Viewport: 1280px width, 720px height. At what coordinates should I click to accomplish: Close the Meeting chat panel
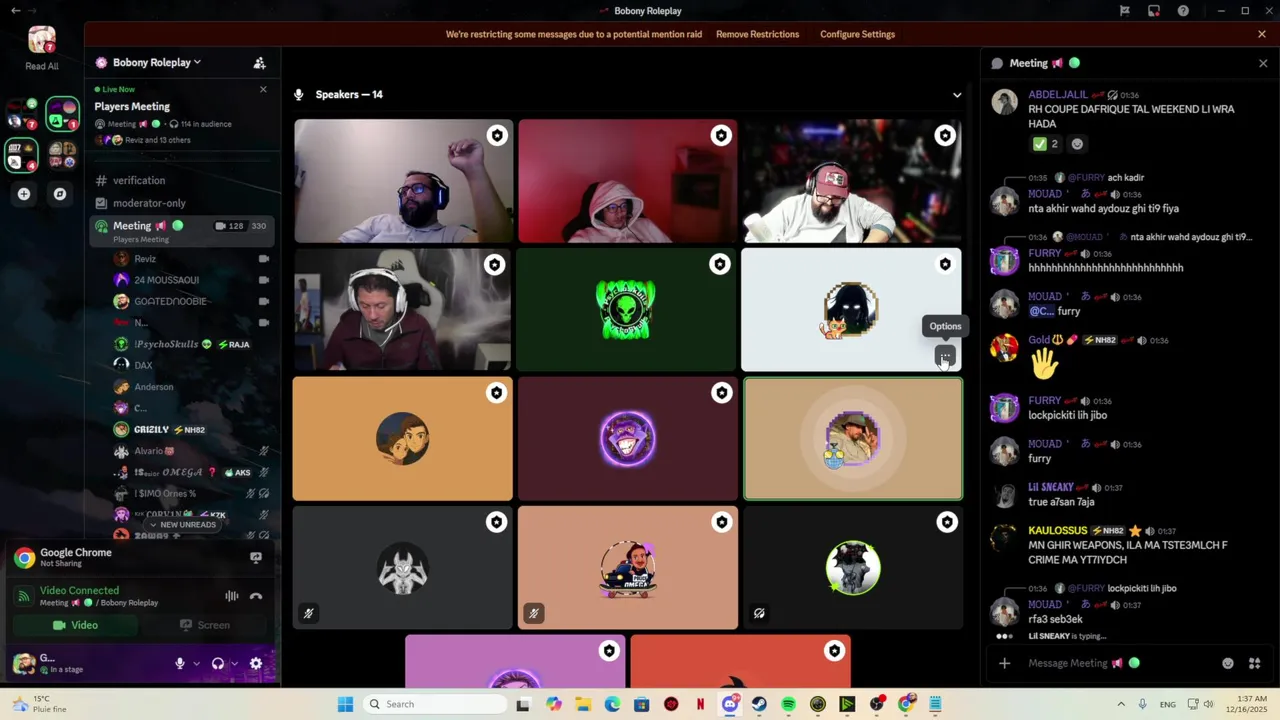point(1262,63)
